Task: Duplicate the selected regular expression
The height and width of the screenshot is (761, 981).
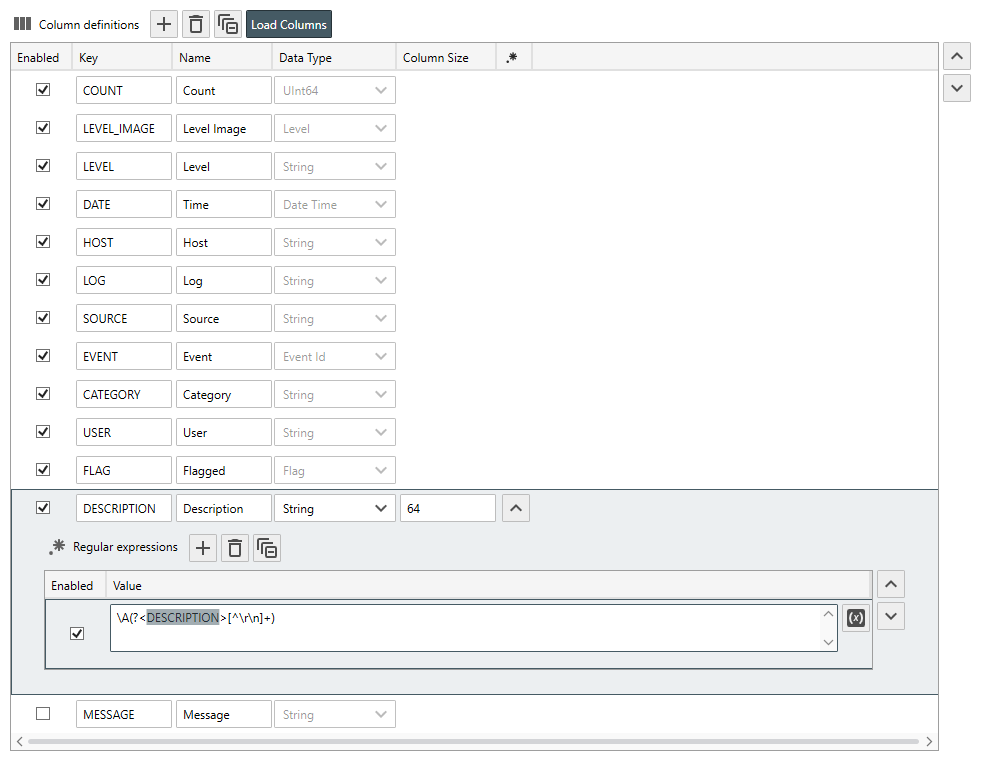Action: [267, 547]
